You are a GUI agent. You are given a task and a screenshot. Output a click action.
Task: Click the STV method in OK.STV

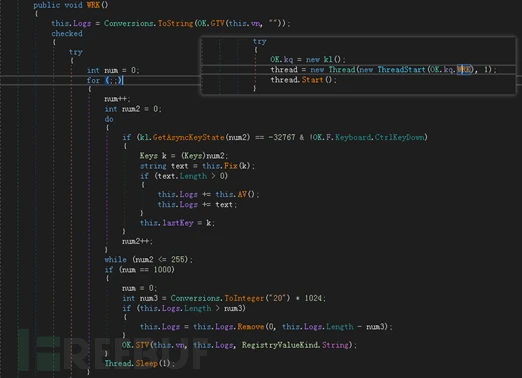(142, 345)
